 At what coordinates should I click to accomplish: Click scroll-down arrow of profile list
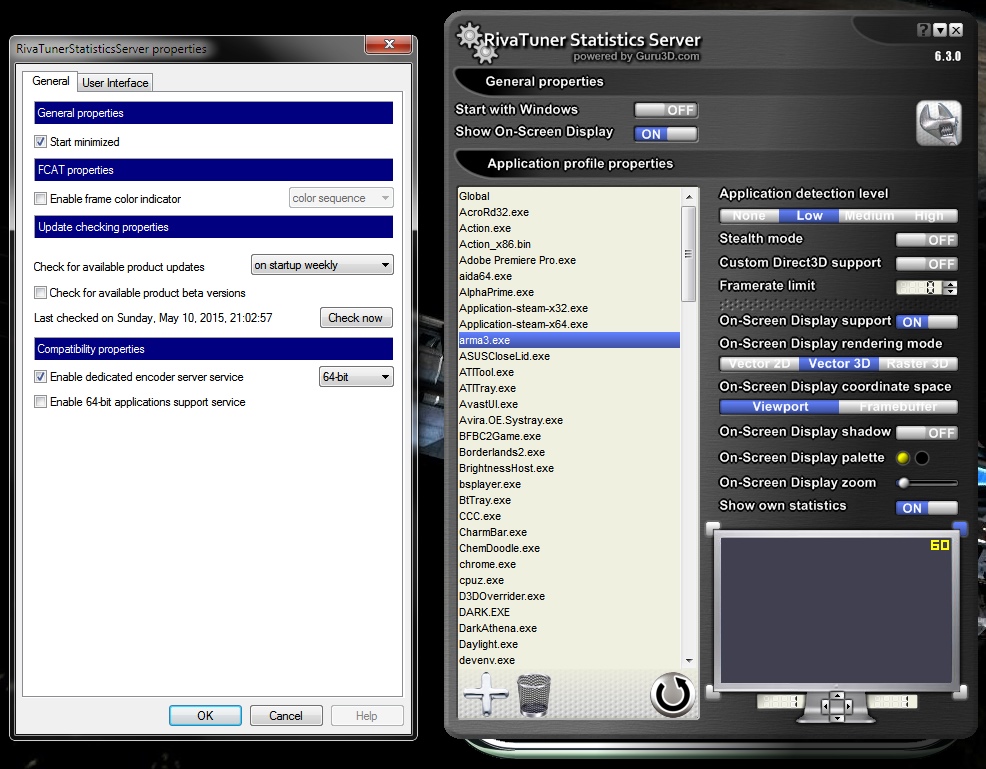coord(689,660)
